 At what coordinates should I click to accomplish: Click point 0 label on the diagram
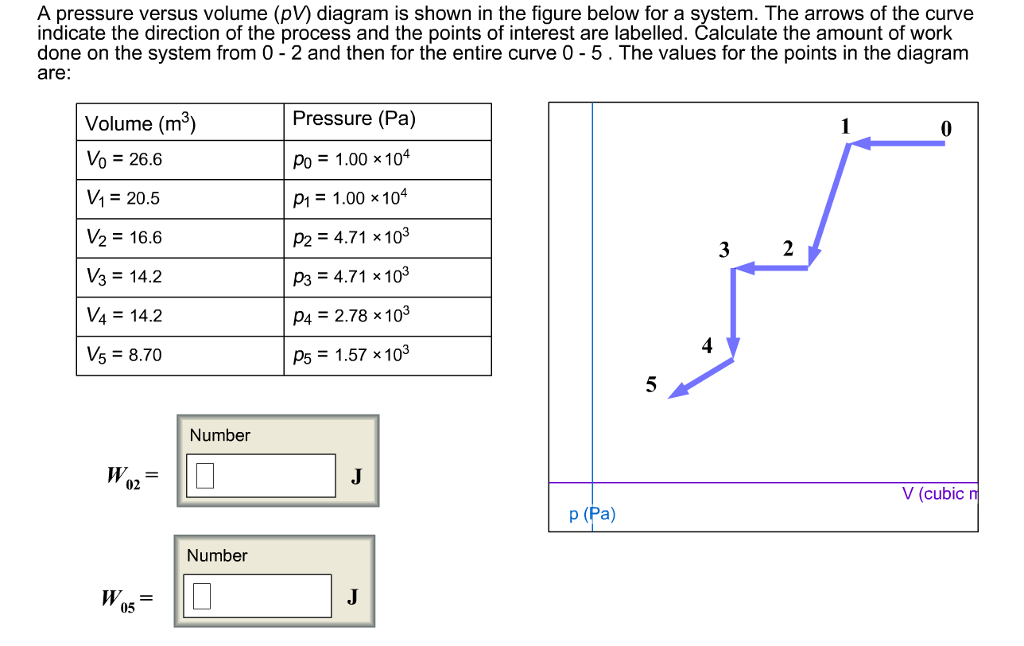click(946, 129)
